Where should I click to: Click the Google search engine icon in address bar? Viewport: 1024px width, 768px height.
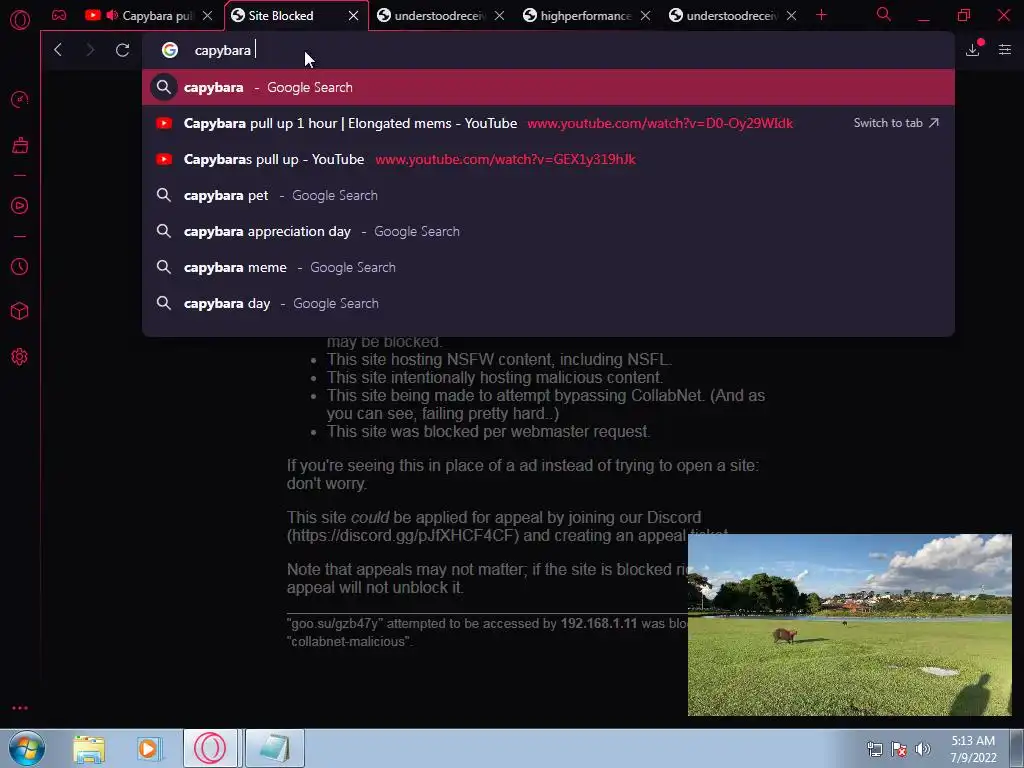click(x=170, y=50)
